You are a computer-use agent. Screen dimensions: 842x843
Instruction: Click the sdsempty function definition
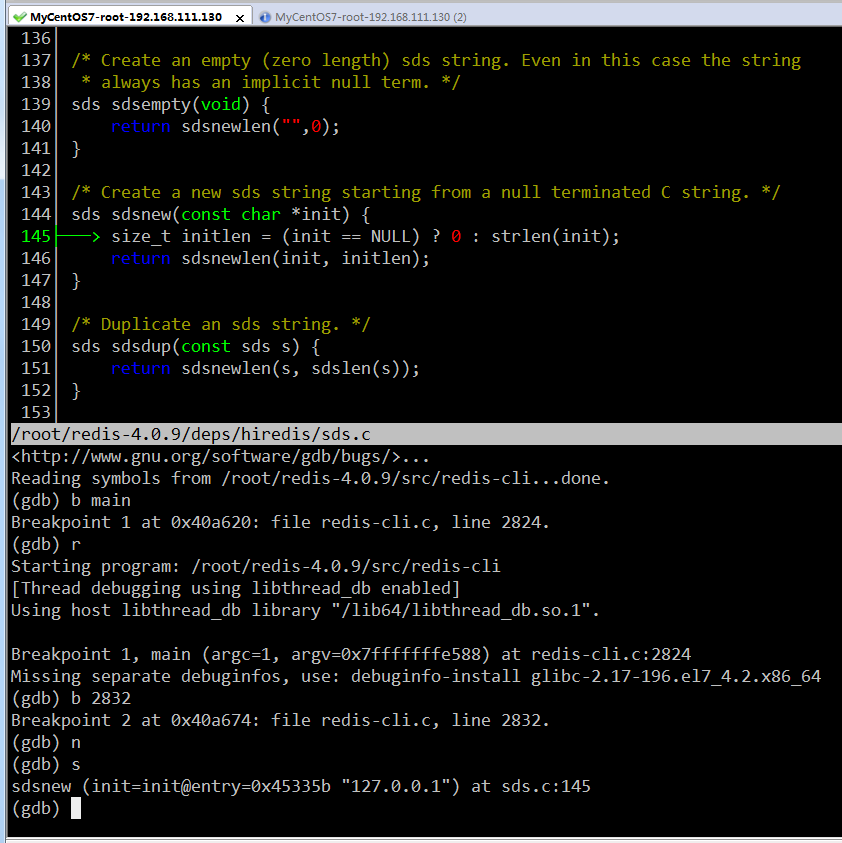coord(140,105)
